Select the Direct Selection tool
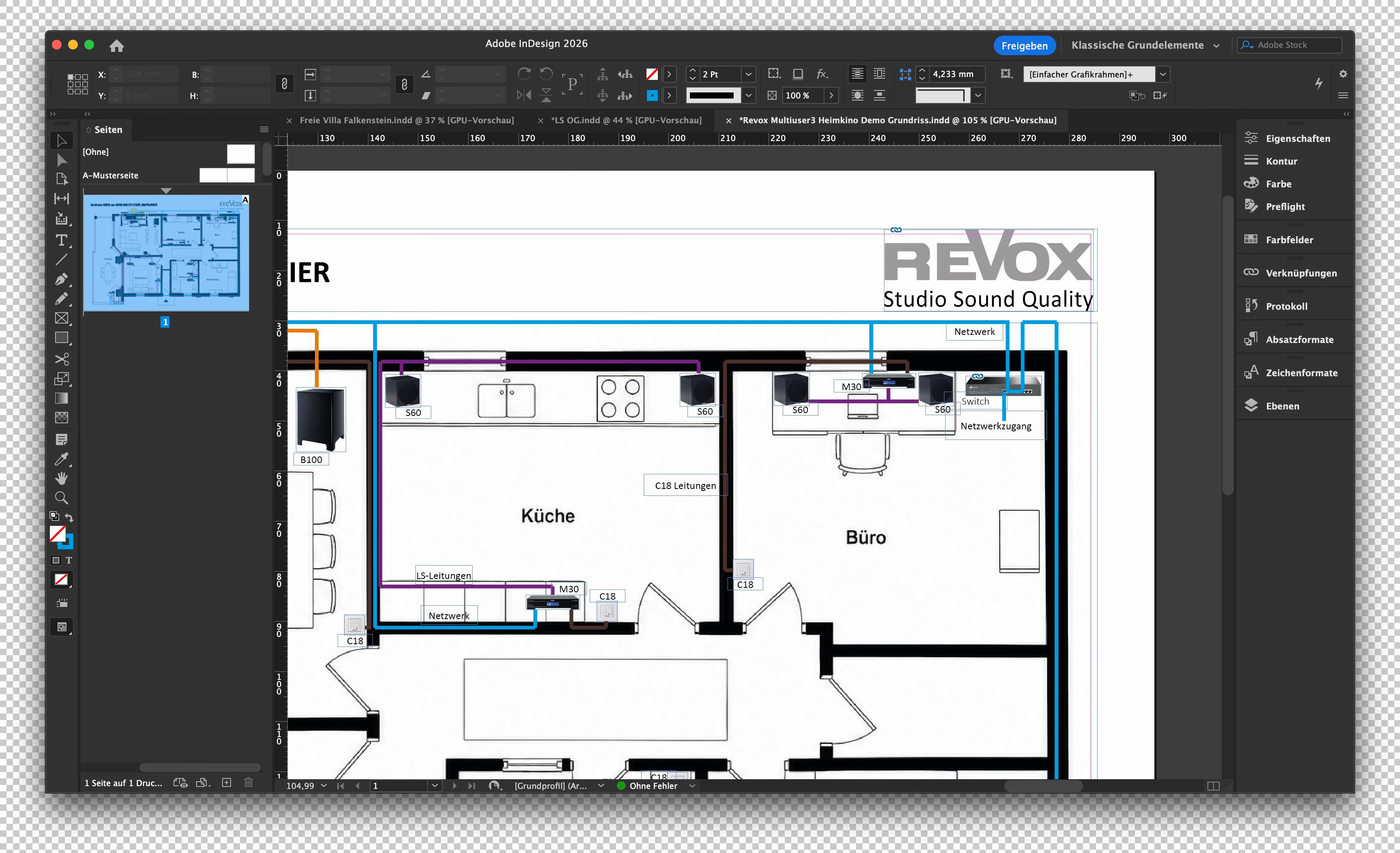Screen dimensions: 1400x853 click(x=61, y=160)
